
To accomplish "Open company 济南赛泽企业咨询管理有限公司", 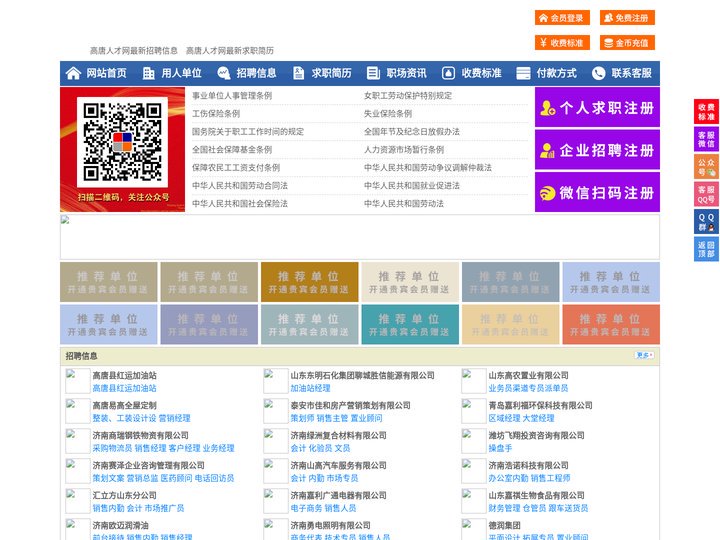I will [x=148, y=465].
